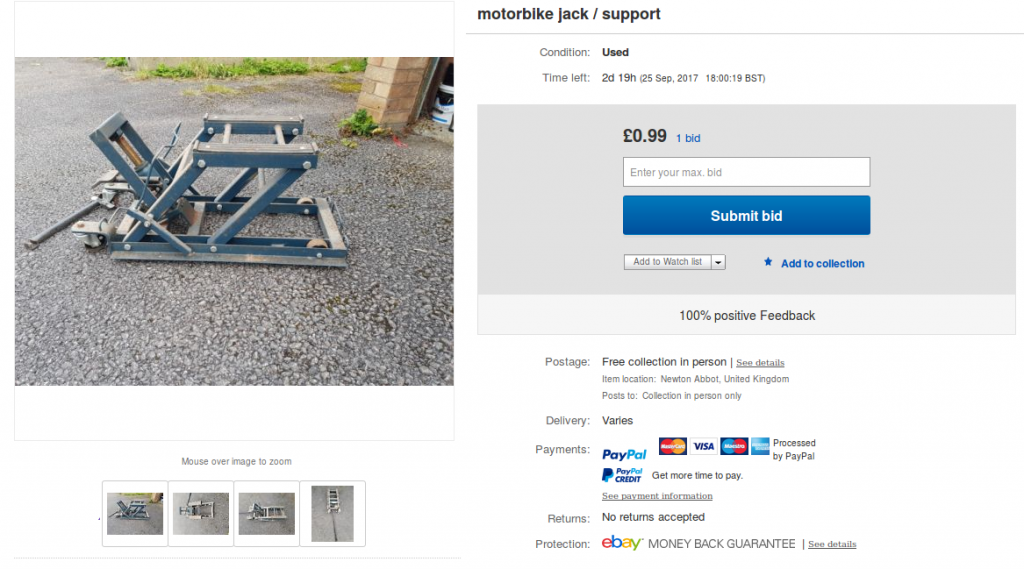The image size is (1024, 569).
Task: Open See details link in Postage row
Action: (x=760, y=363)
